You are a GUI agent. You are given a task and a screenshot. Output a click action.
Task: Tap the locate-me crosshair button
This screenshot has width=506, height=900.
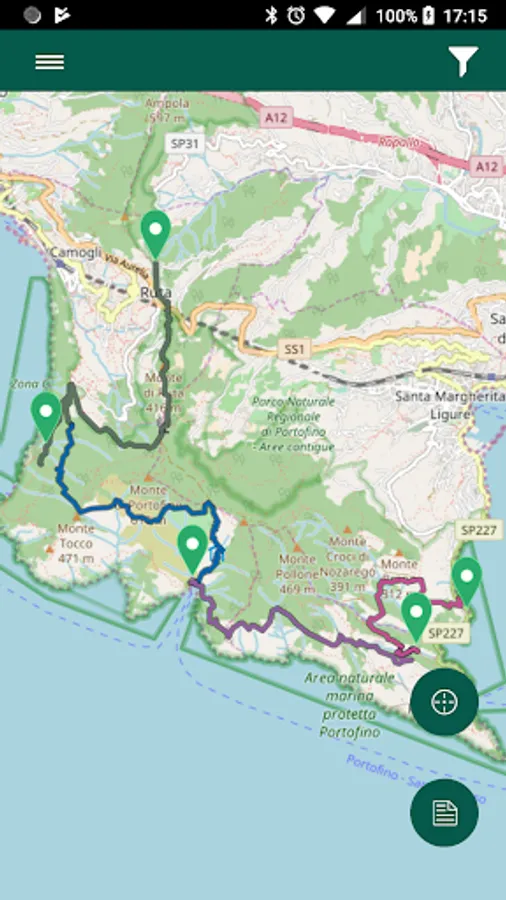(444, 702)
